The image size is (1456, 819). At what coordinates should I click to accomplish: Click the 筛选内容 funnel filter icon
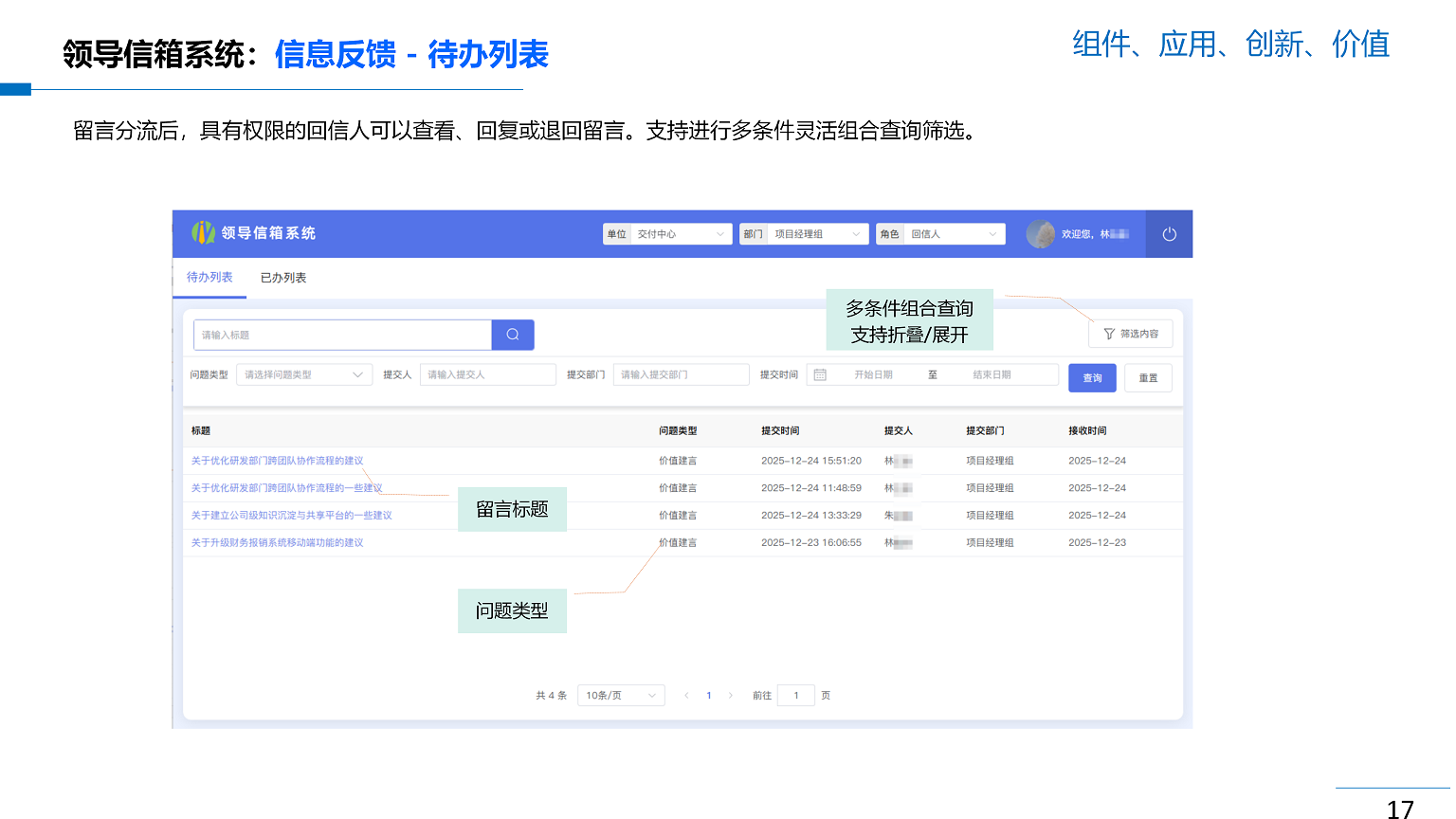(x=1107, y=333)
